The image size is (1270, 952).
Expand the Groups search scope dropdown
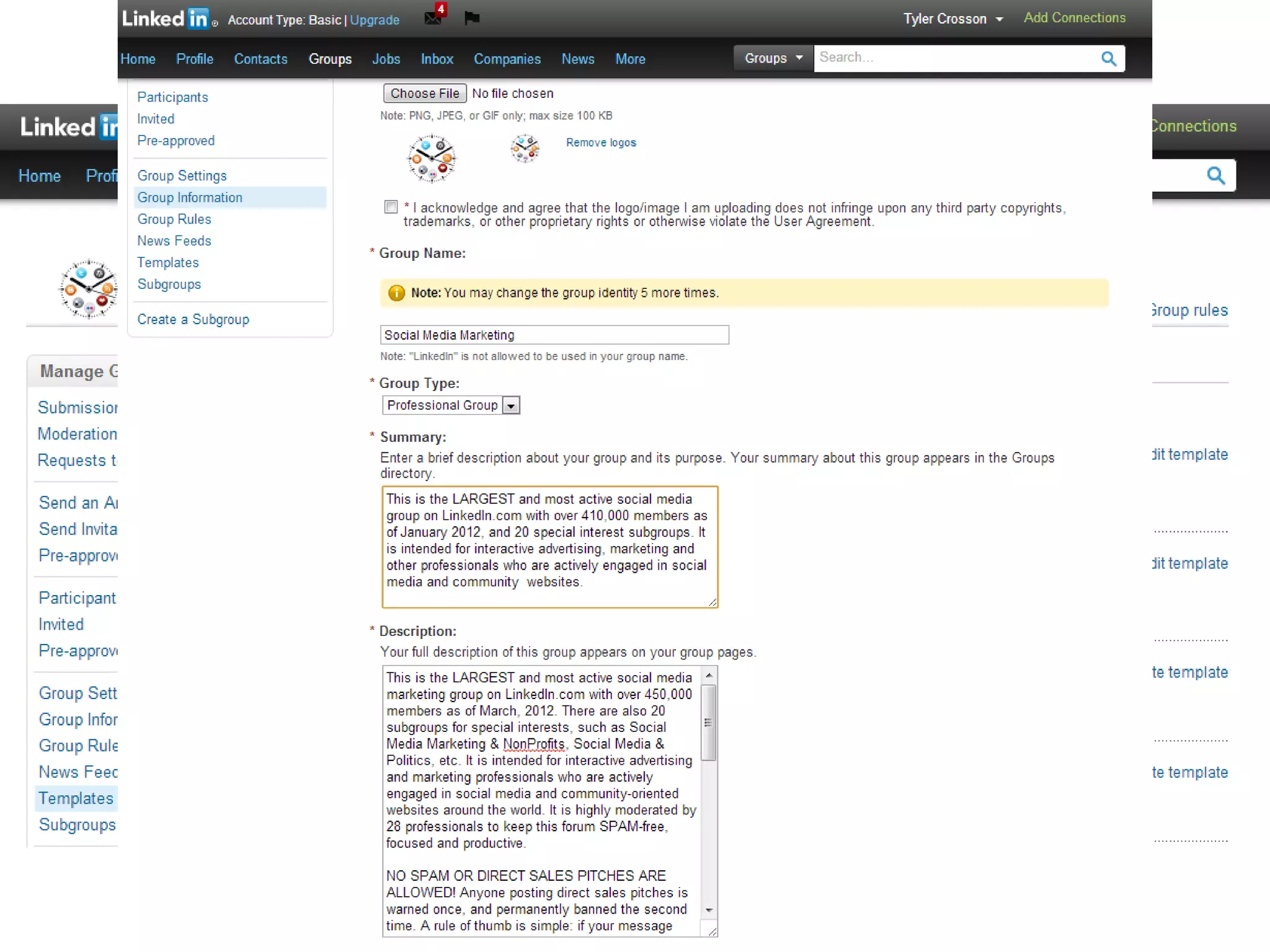click(773, 58)
